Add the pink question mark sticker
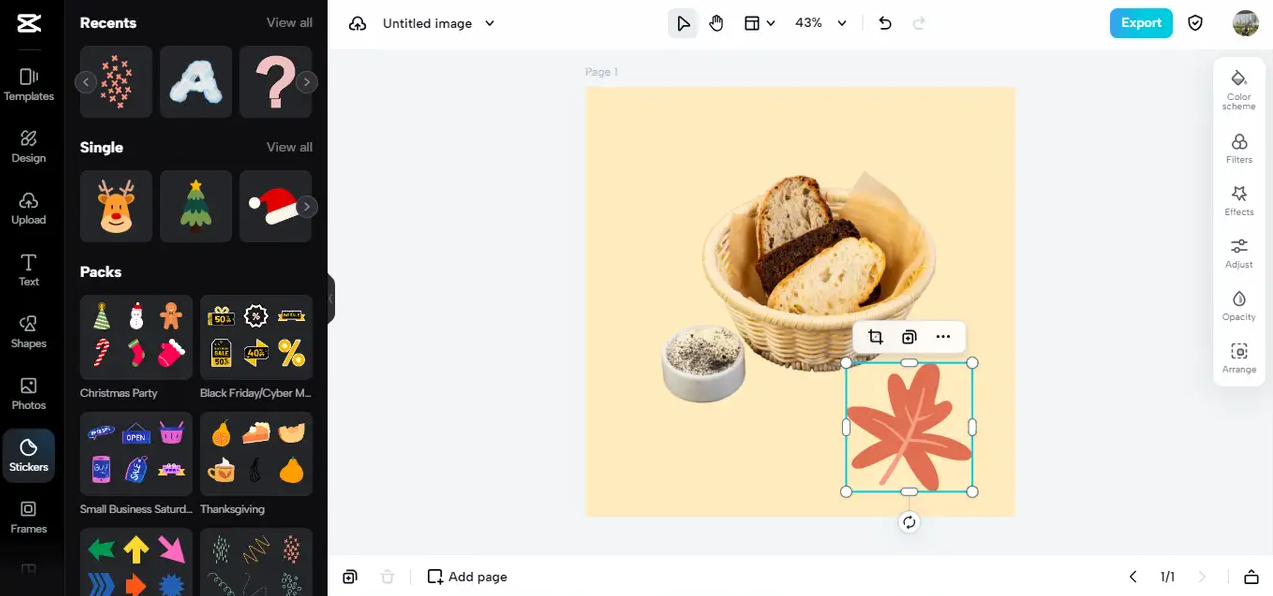 pos(275,82)
